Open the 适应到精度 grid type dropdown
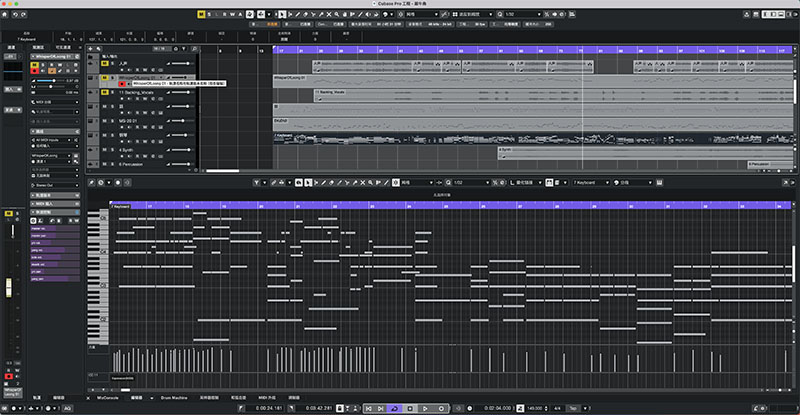This screenshot has height=415, width=800. (x=472, y=14)
